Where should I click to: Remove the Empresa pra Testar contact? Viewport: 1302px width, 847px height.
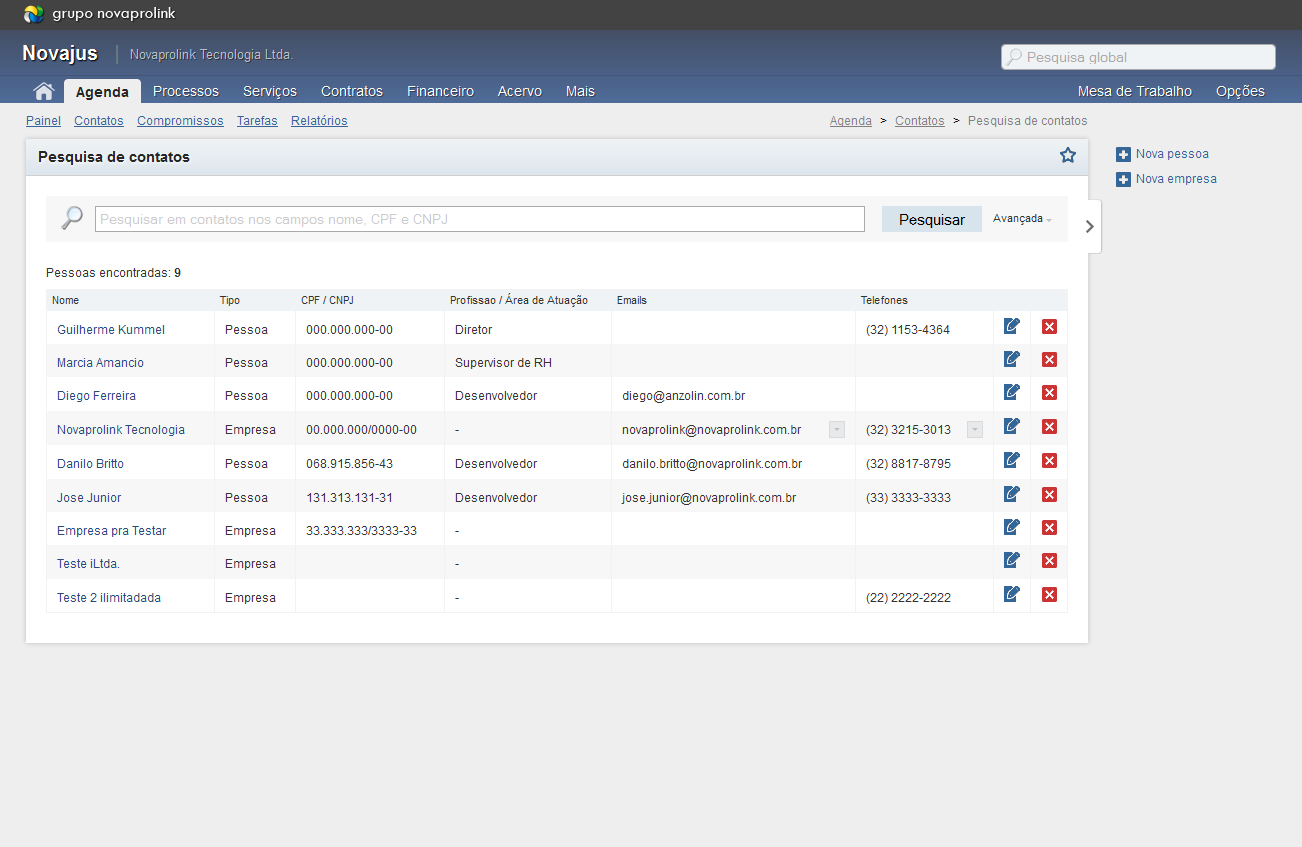1049,528
